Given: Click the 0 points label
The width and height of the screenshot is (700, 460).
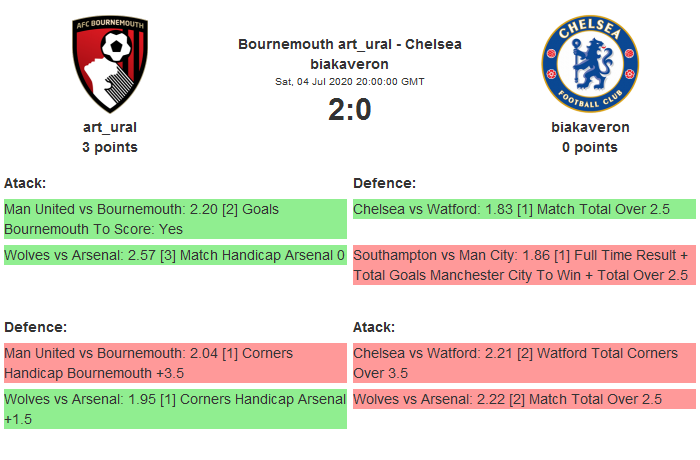Looking at the screenshot, I should pos(590,147).
